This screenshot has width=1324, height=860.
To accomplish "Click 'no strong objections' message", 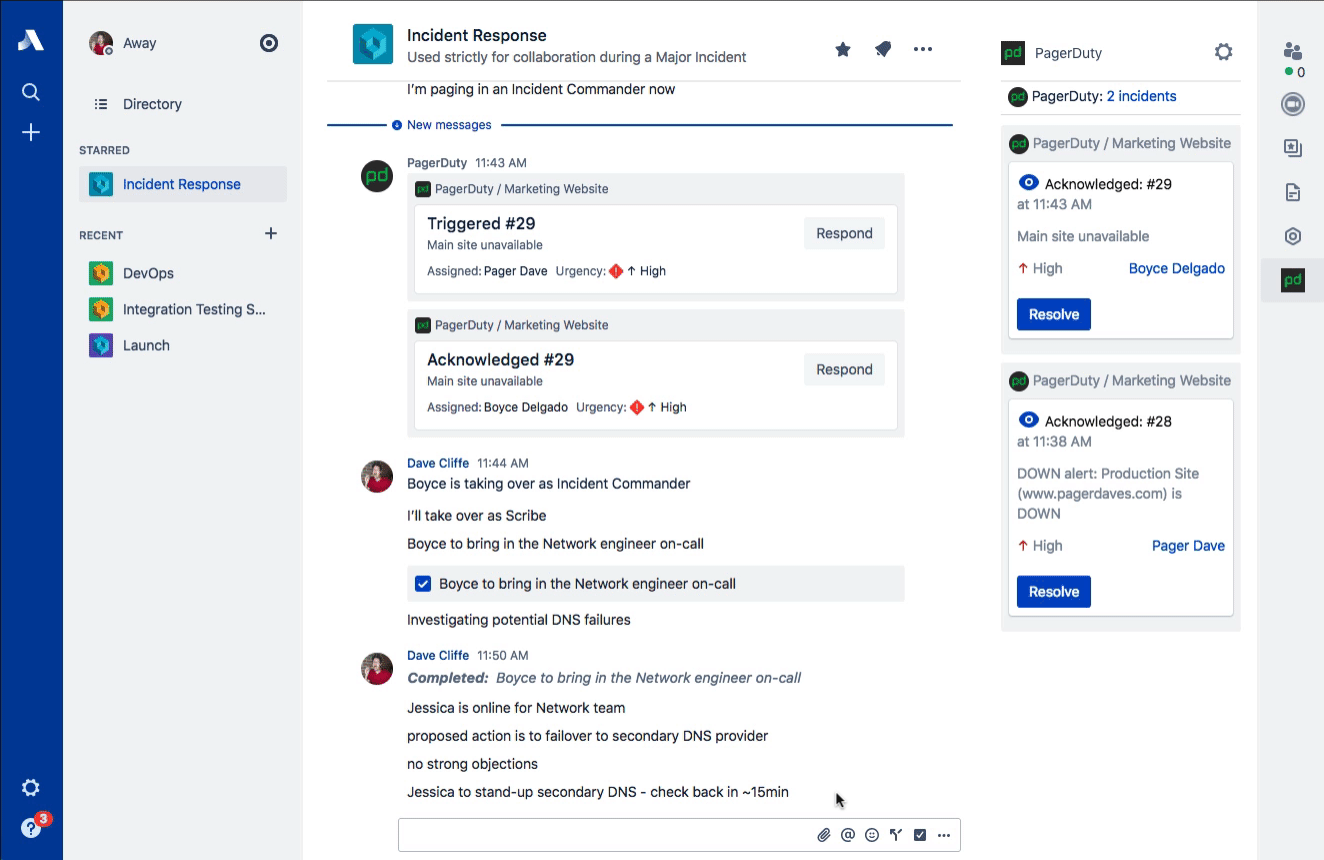I will tap(472, 763).
